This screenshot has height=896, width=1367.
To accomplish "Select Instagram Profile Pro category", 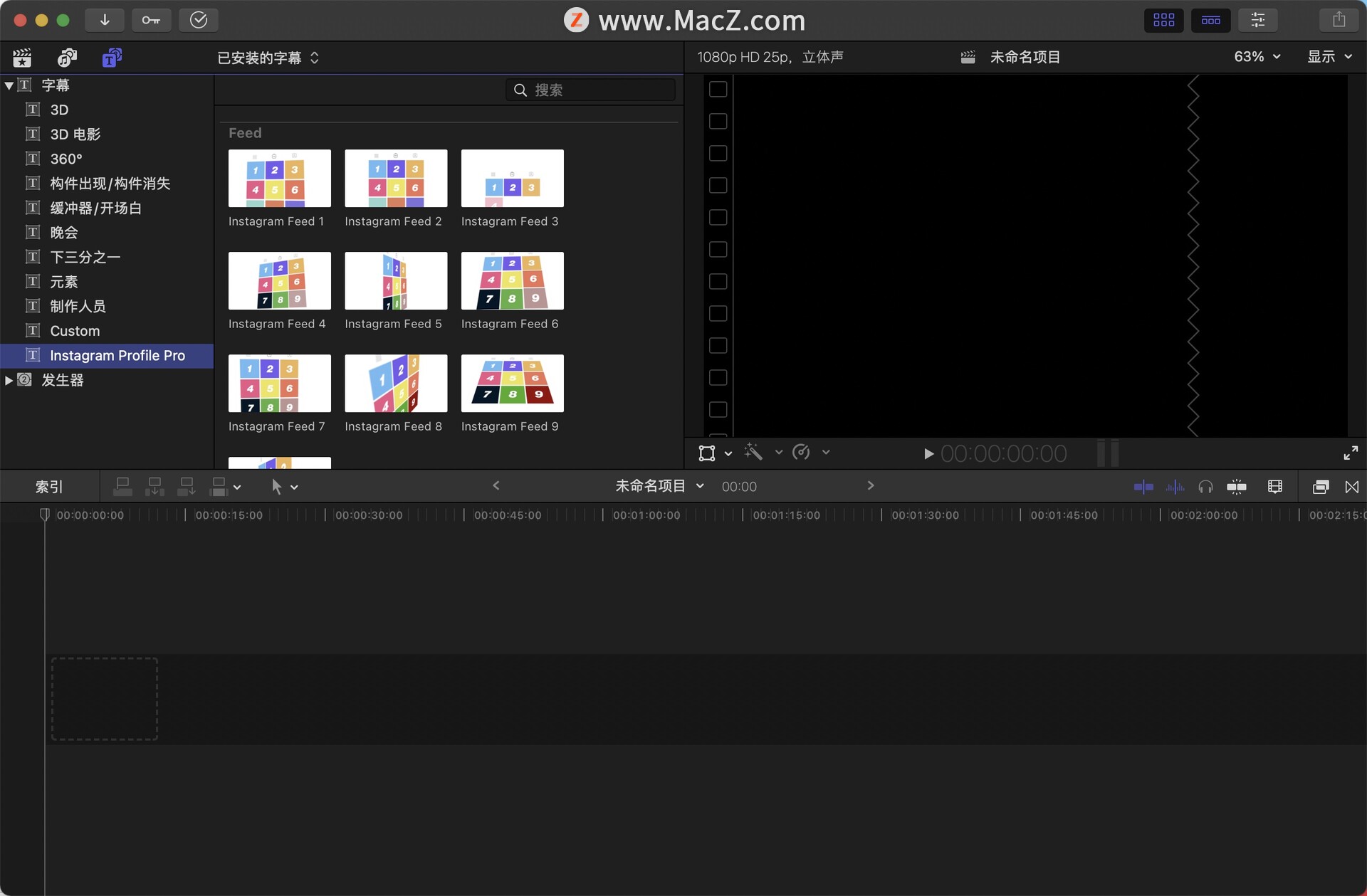I will point(117,355).
